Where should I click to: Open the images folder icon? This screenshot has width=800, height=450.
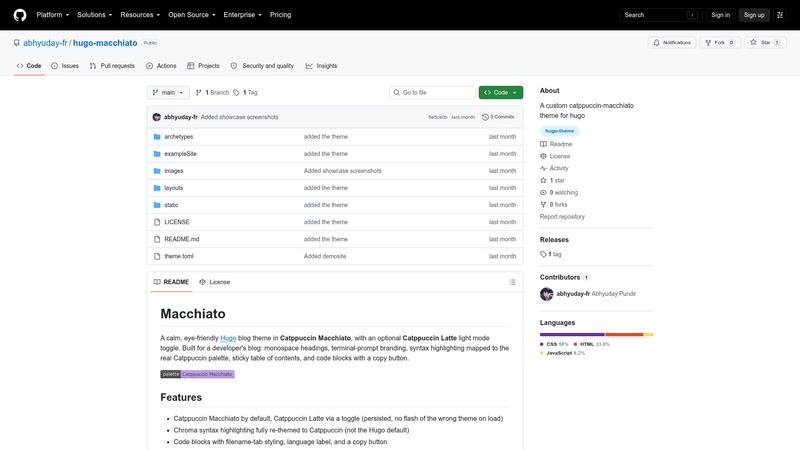[157, 171]
